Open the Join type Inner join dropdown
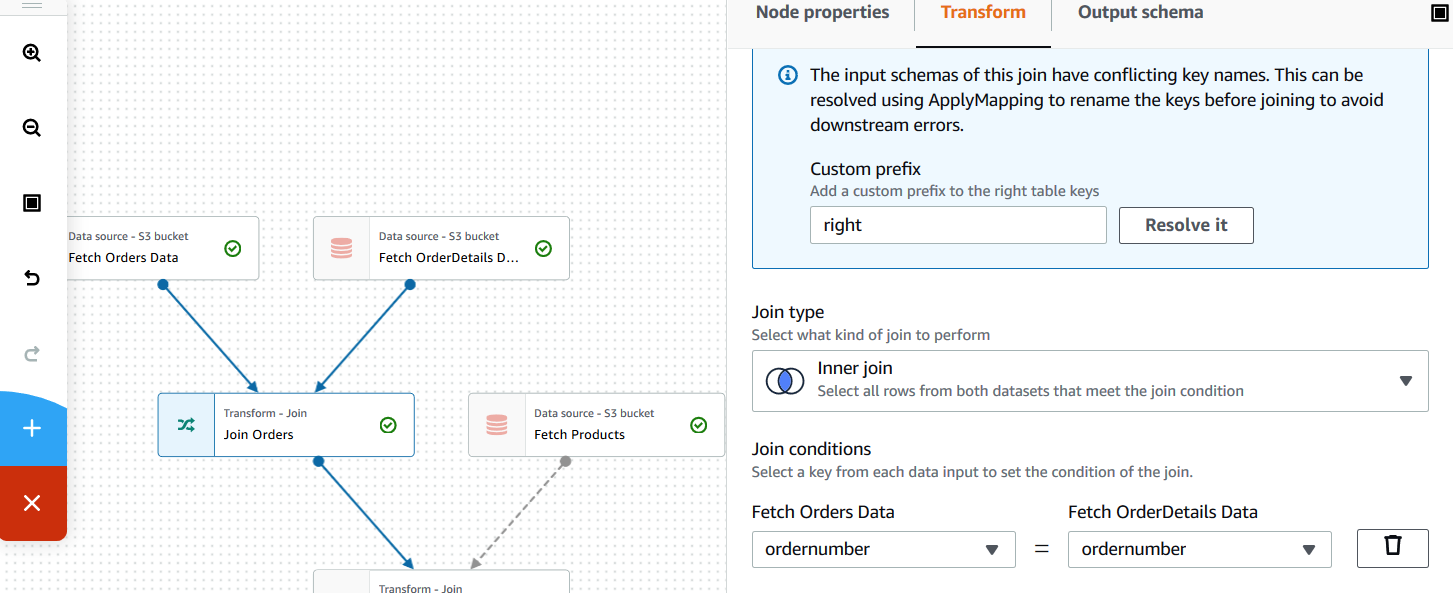Image resolution: width=1453 pixels, height=593 pixels. point(1089,380)
